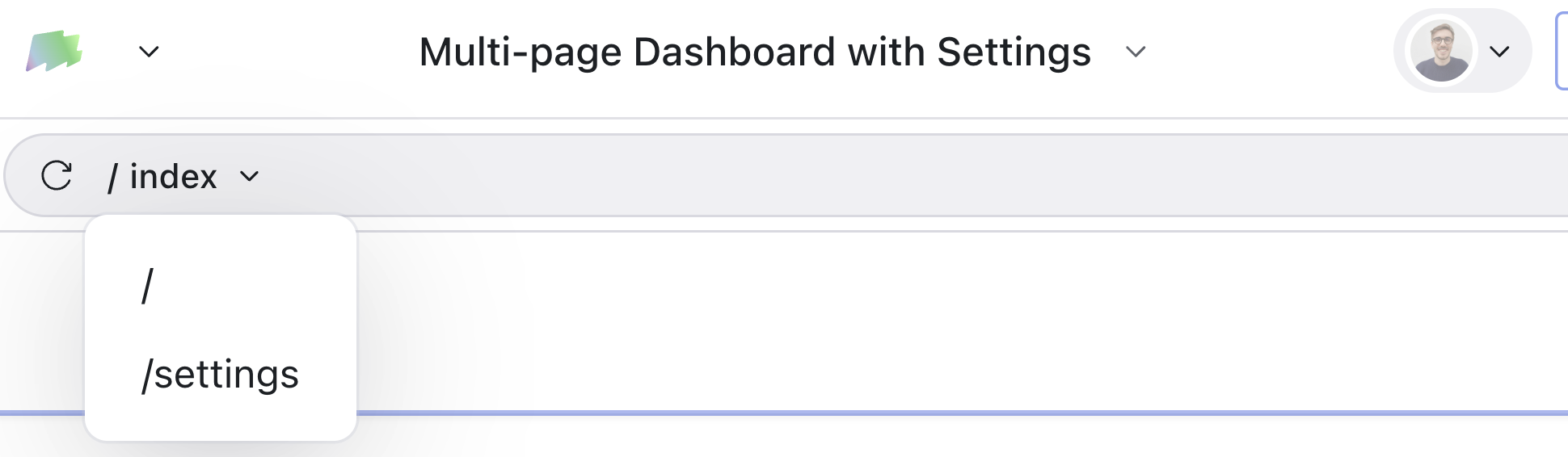Click the "Multi-page Dashboard with Settings" title

click(x=755, y=52)
